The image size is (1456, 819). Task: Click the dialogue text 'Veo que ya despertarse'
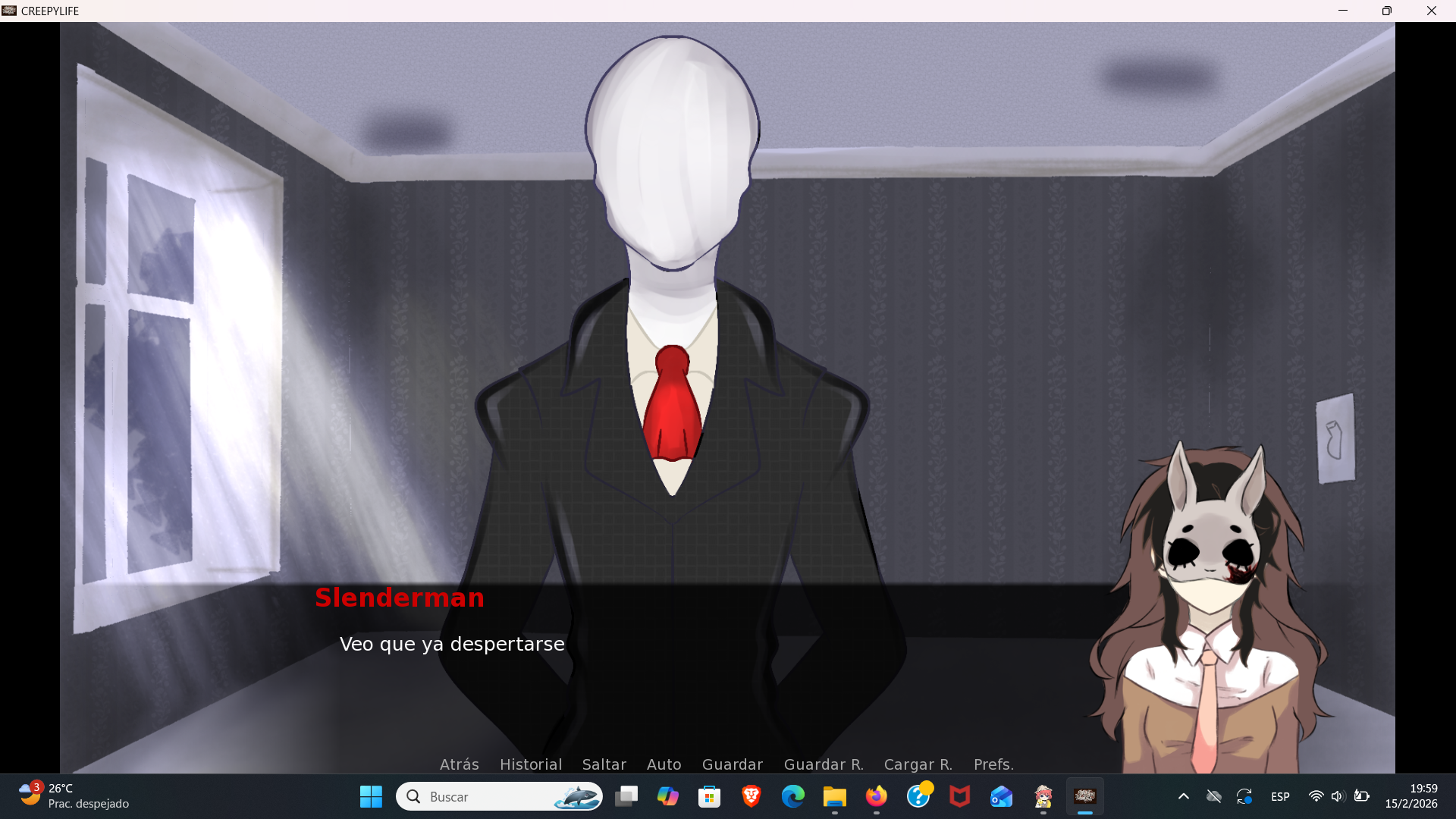pos(452,644)
